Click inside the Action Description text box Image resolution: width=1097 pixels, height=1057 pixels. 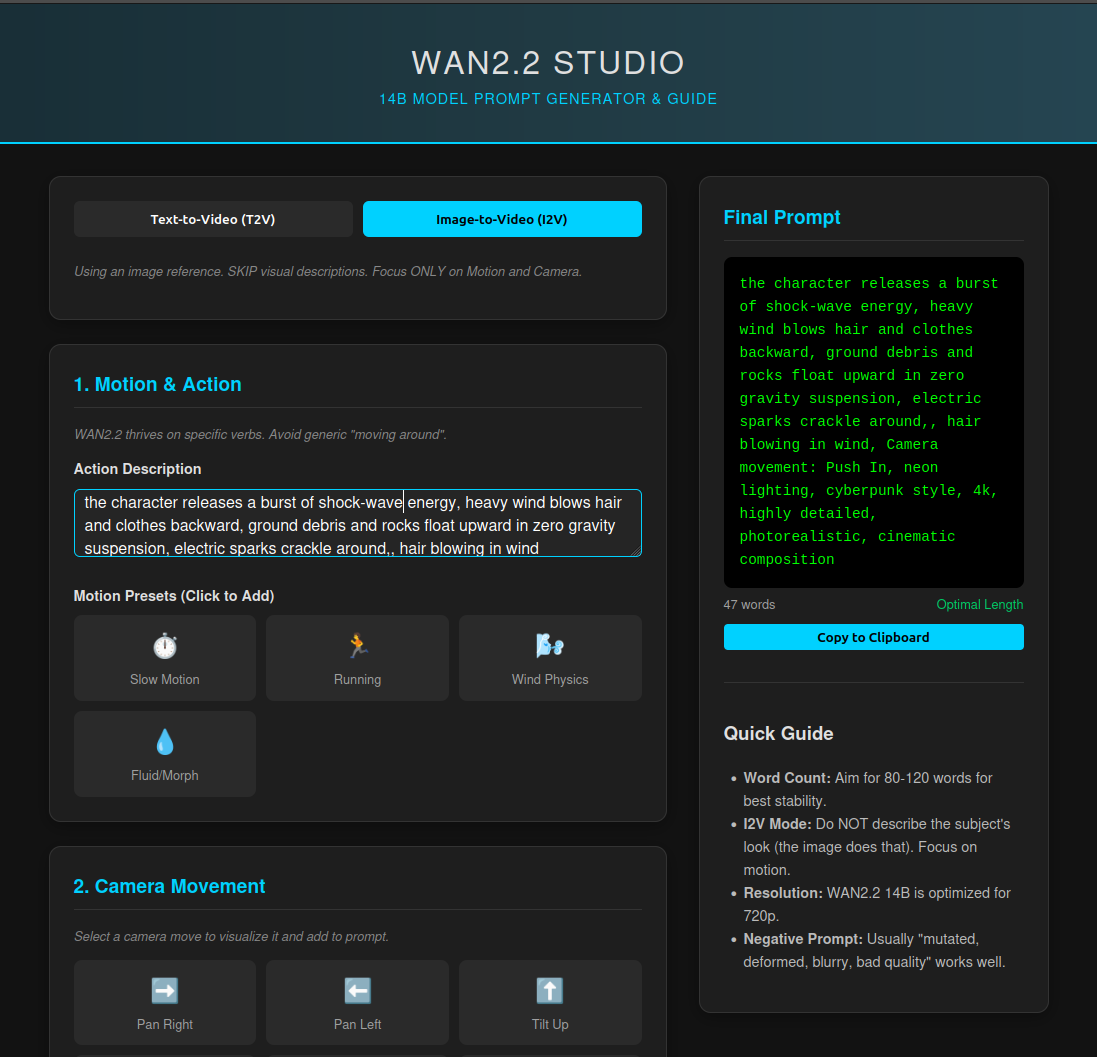click(x=357, y=523)
